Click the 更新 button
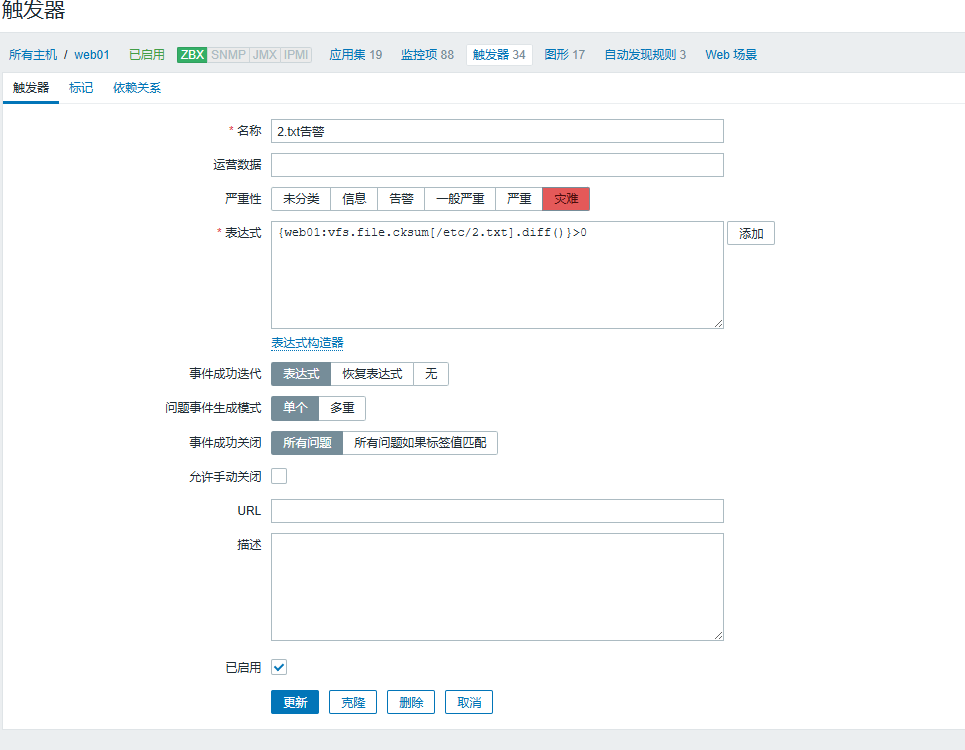965x750 pixels. (295, 702)
